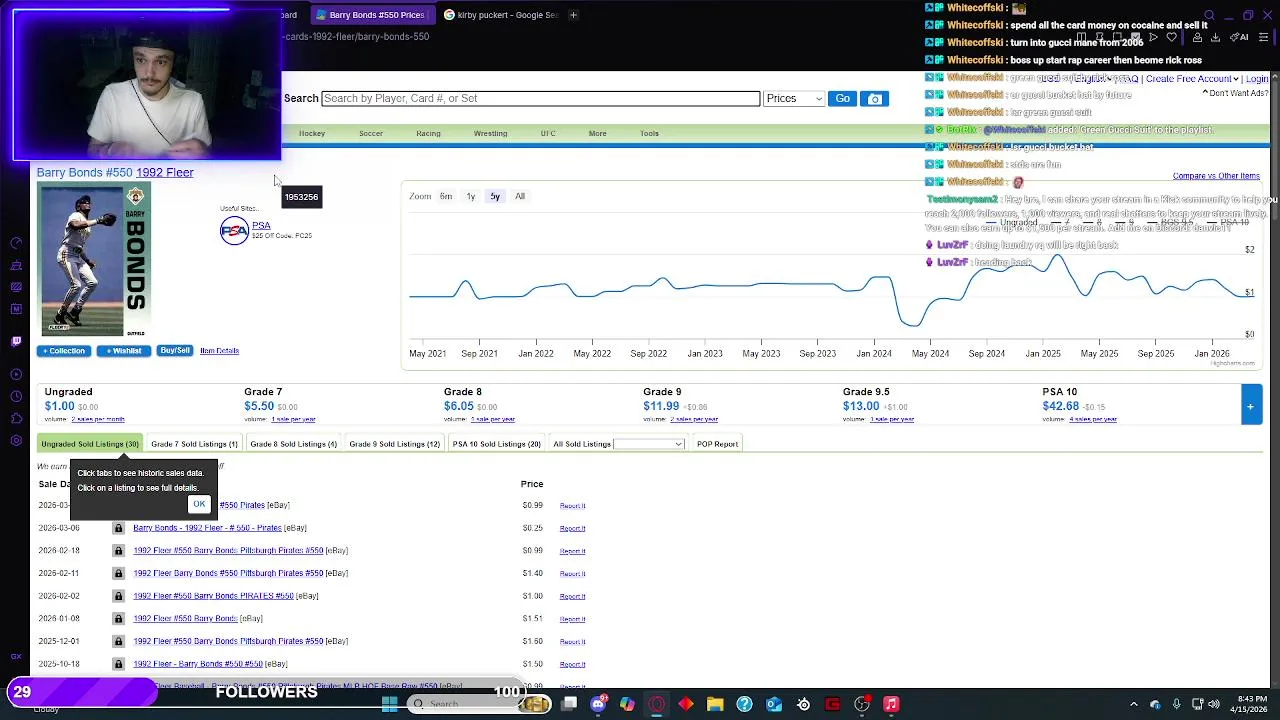
Task: Open Copilot icon in the taskbar
Action: [627, 704]
